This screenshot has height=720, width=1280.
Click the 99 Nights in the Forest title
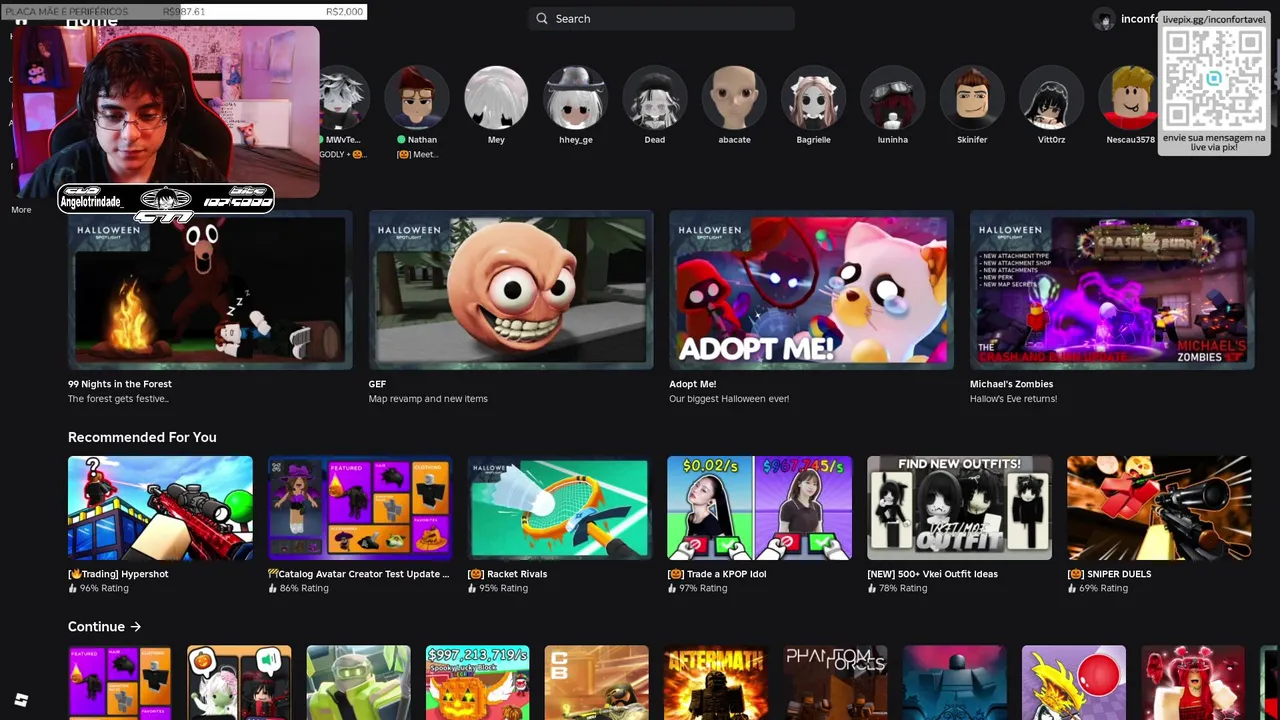pos(120,384)
